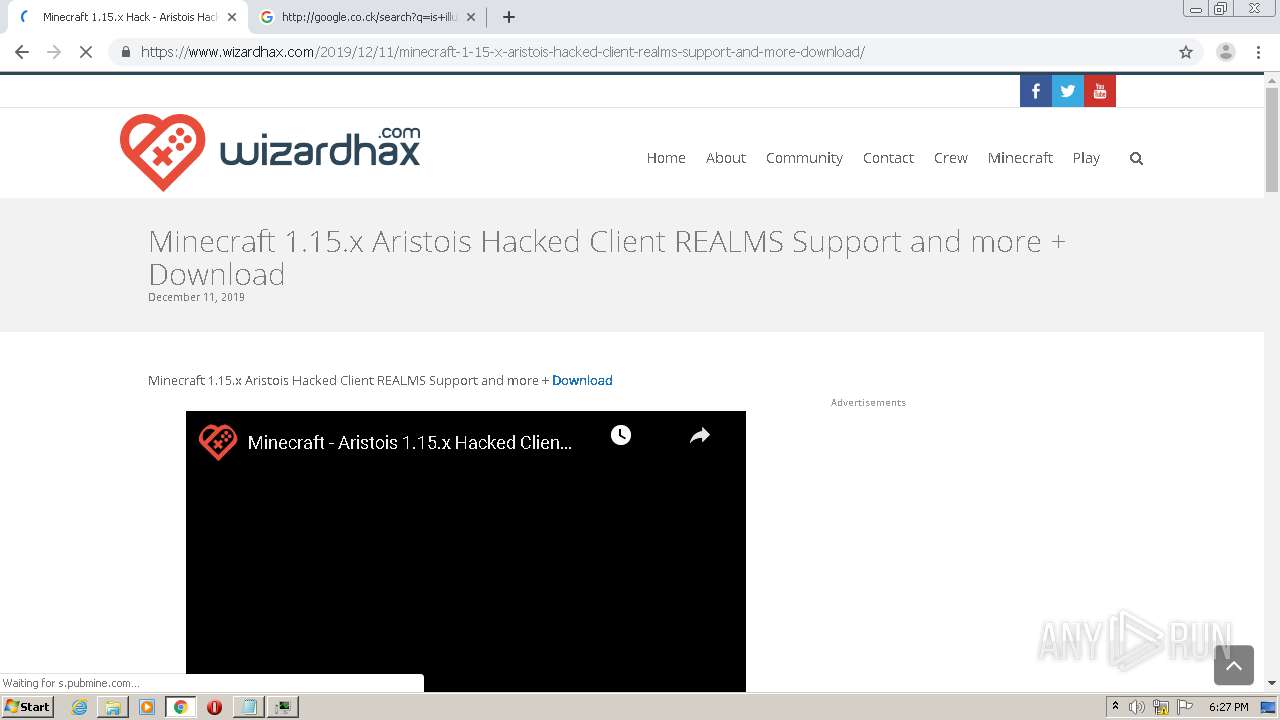1280x720 pixels.
Task: Open the Chrome profile avatar icon
Action: point(1225,52)
